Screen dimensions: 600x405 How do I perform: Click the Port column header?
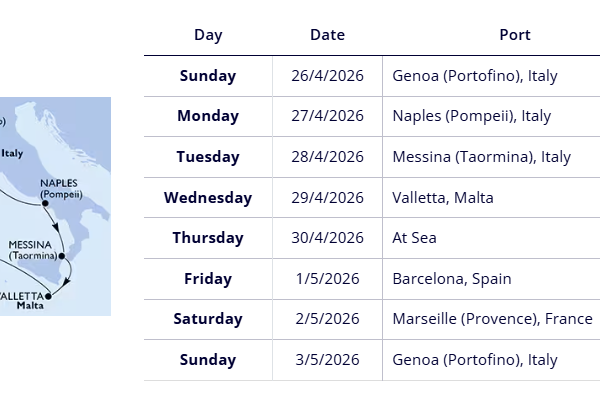[x=514, y=35]
